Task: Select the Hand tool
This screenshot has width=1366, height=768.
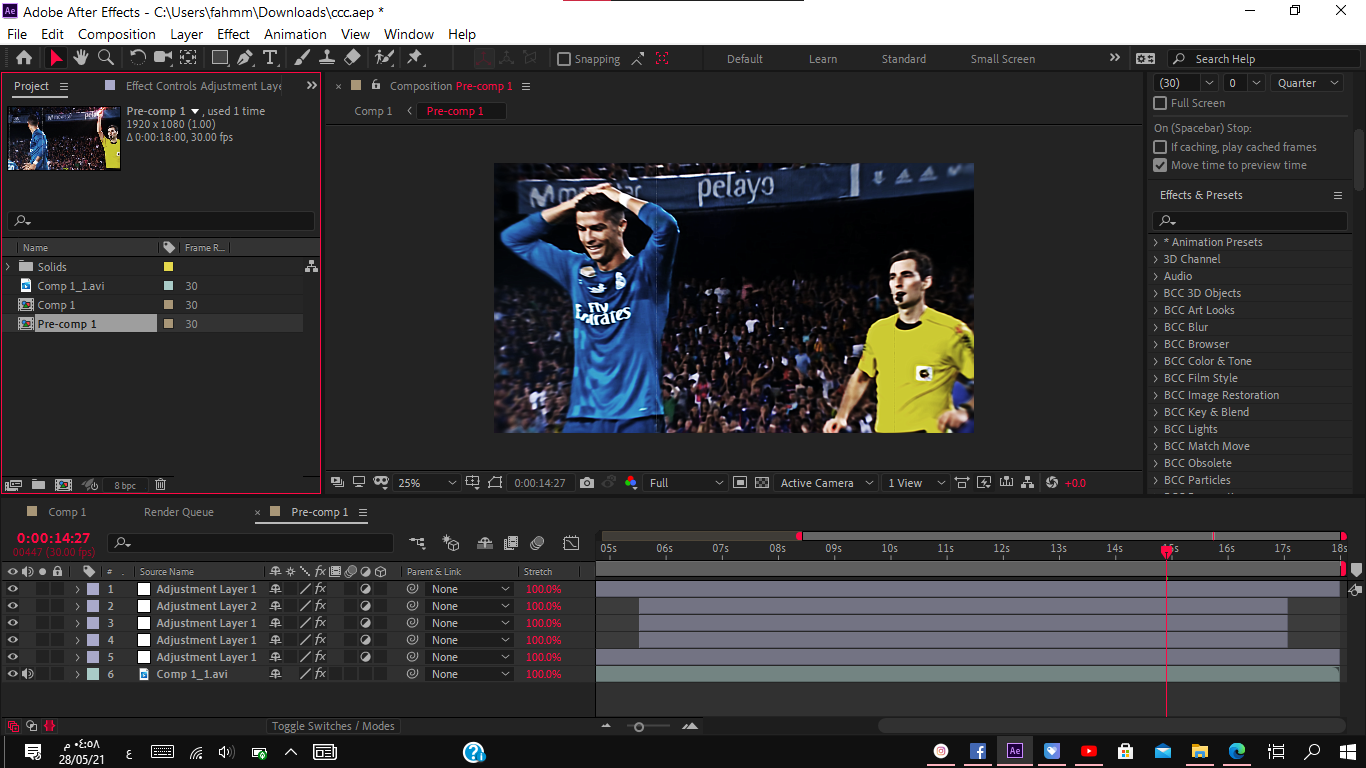Action: point(81,58)
